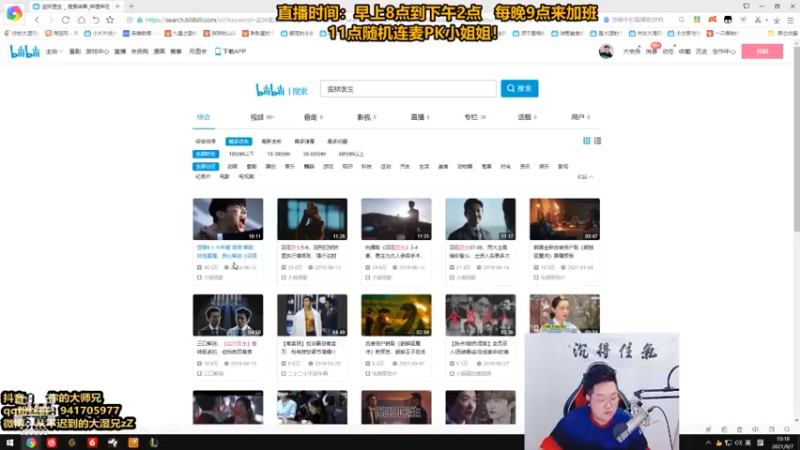Click the browser forward arrow
Screen dimensions: 800x450
coord(50,20)
